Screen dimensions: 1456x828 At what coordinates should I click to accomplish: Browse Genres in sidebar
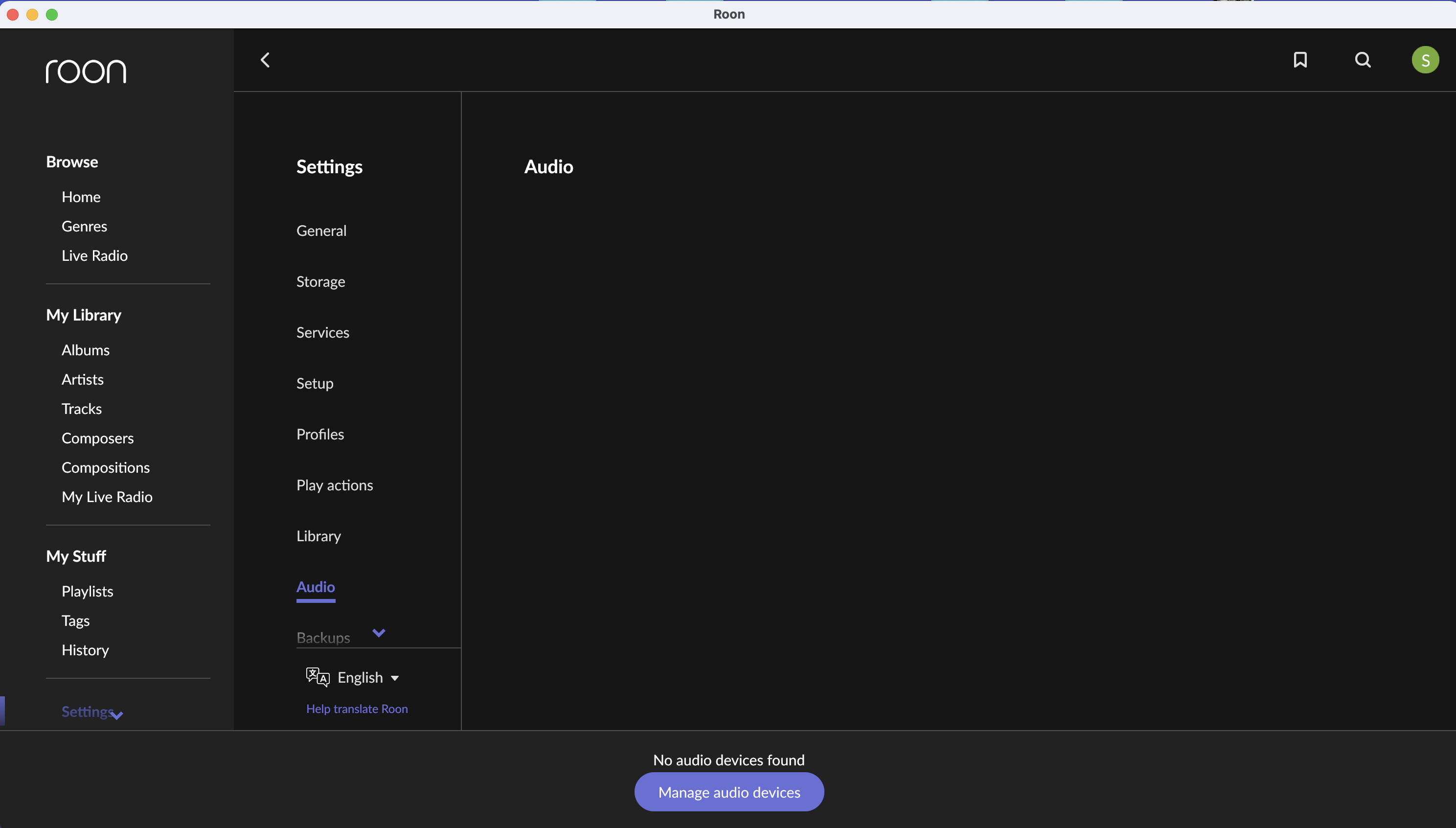[84, 227]
